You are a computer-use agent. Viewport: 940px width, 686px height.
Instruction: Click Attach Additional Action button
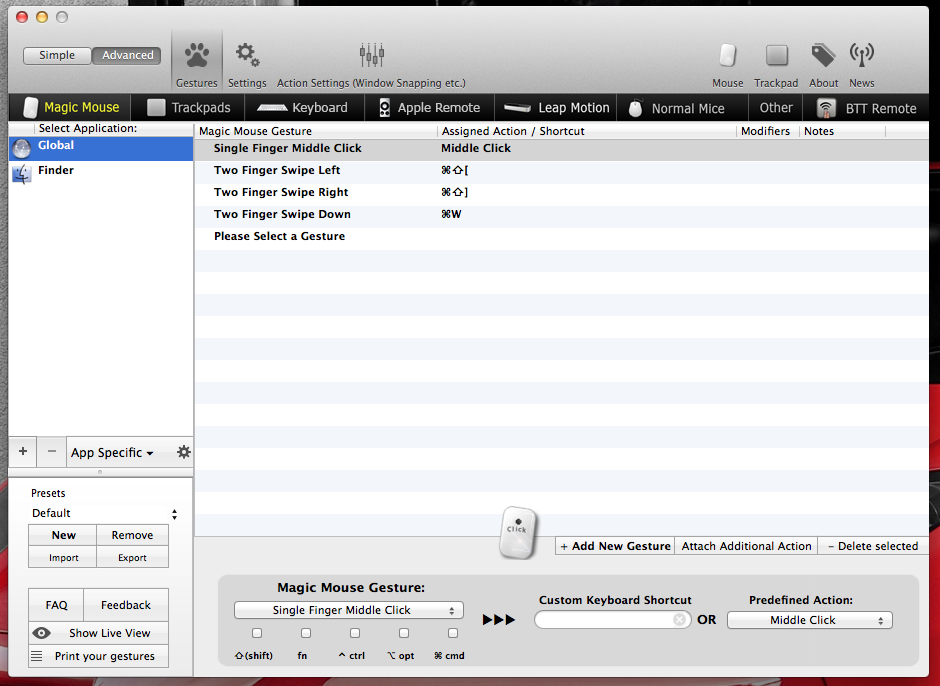pos(746,546)
